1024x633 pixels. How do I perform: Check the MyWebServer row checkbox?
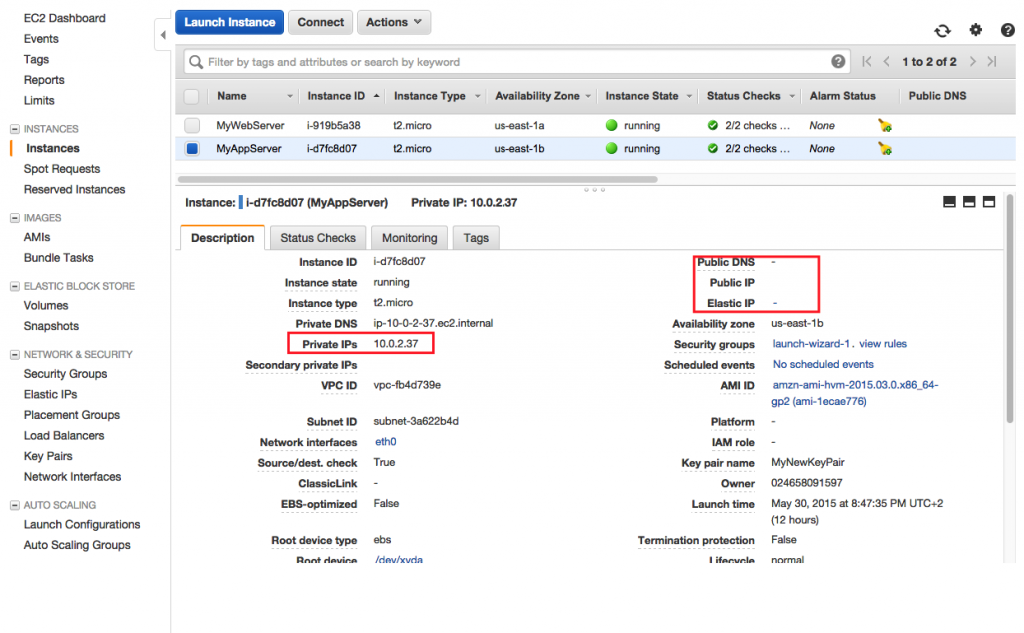pyautogui.click(x=193, y=126)
